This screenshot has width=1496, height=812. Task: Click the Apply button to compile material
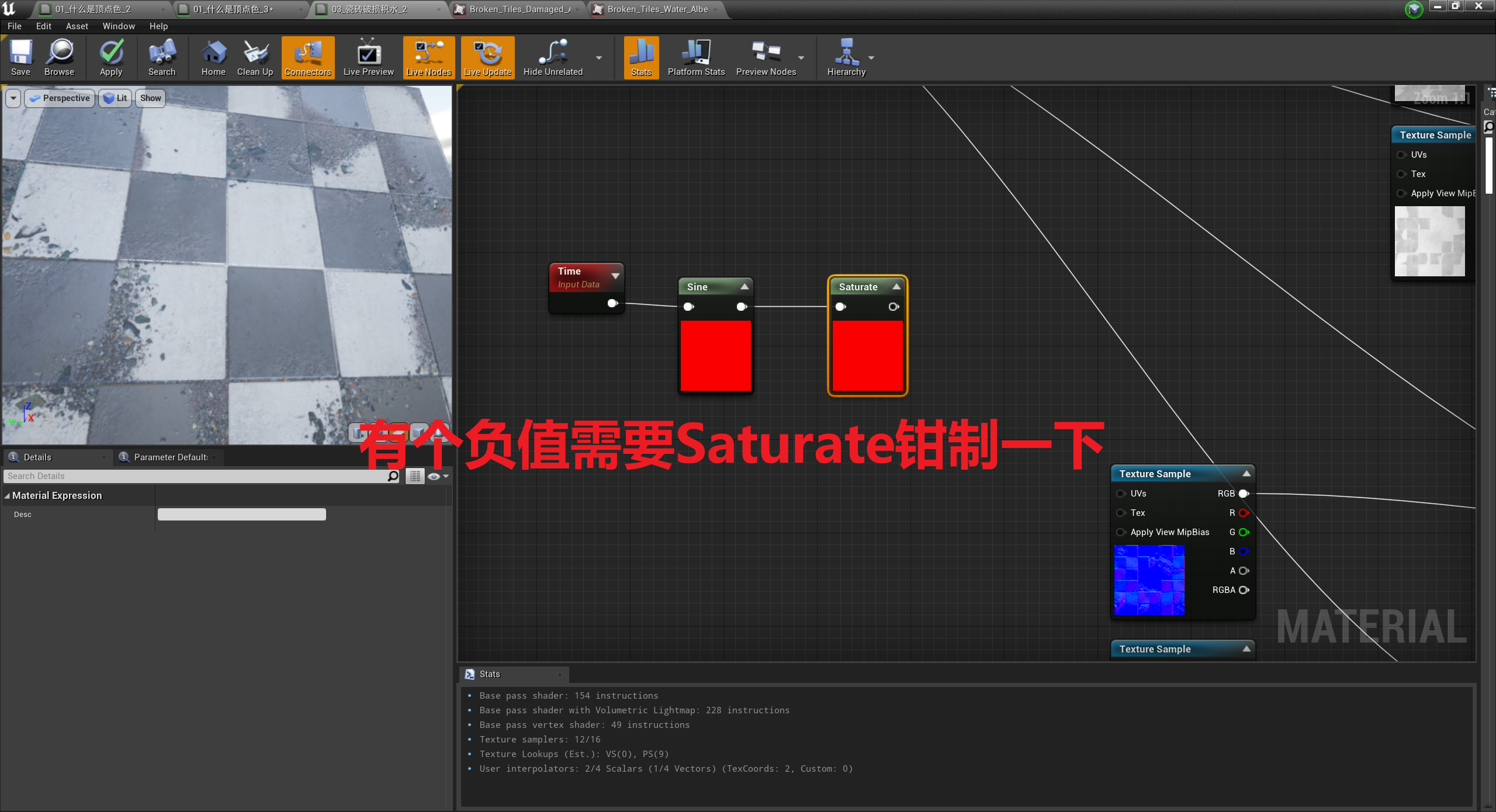click(x=110, y=57)
